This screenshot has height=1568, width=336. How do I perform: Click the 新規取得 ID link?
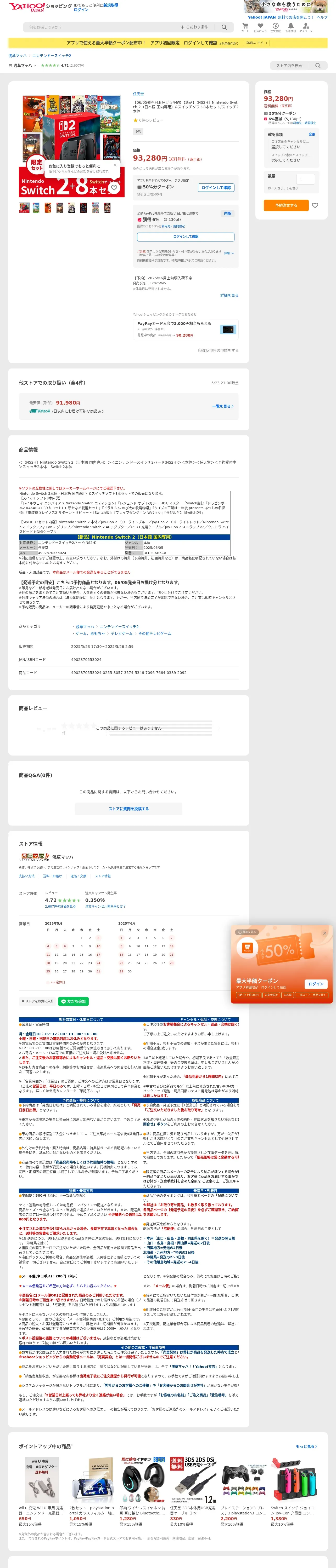pos(110,5)
